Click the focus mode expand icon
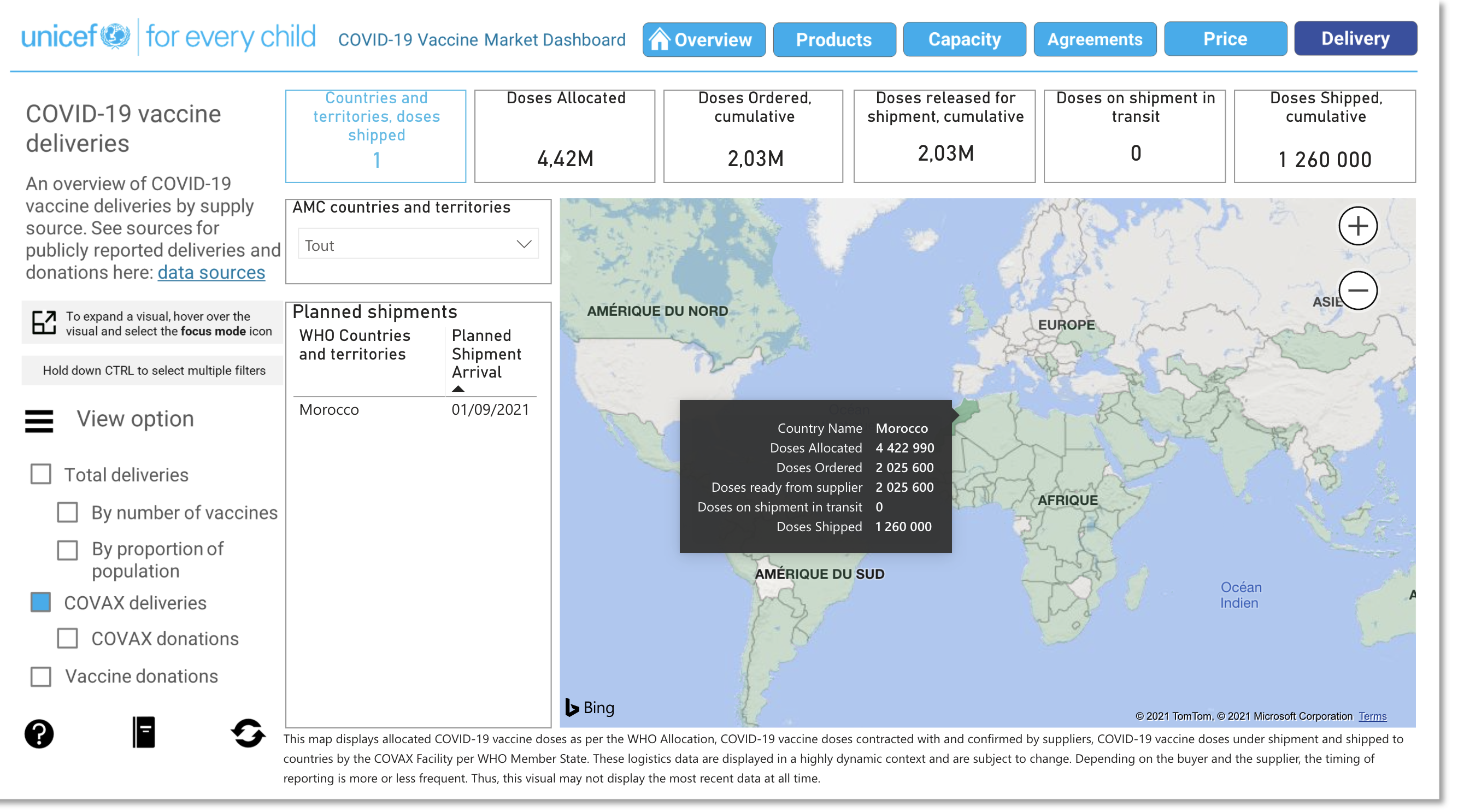 [x=44, y=323]
